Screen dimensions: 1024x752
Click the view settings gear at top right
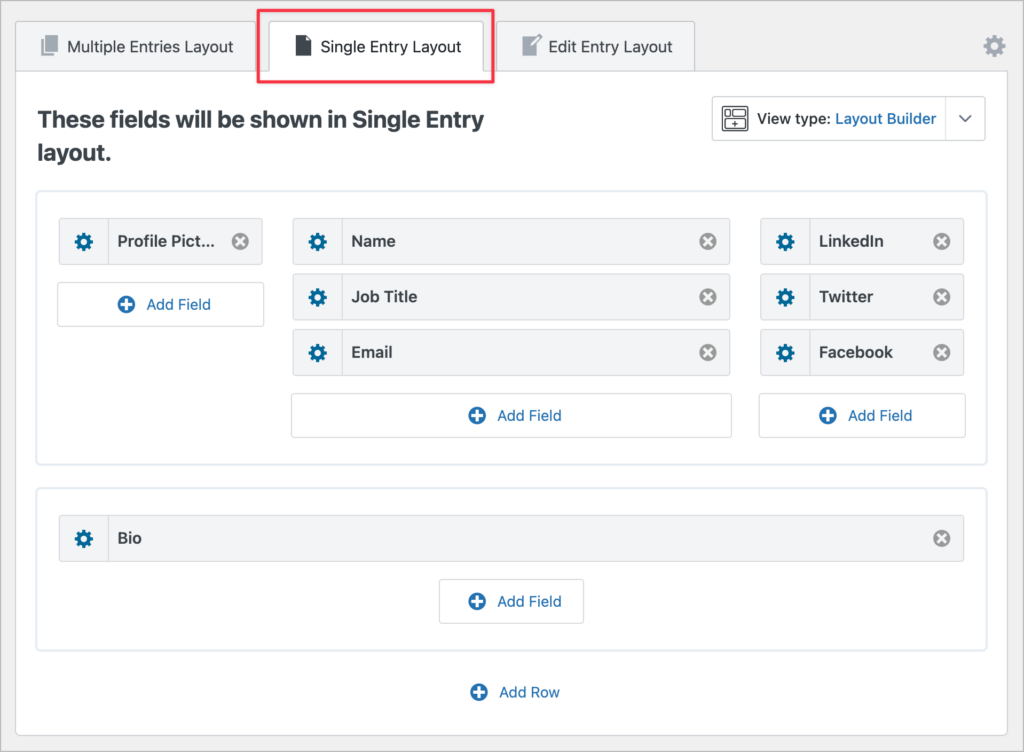[993, 46]
